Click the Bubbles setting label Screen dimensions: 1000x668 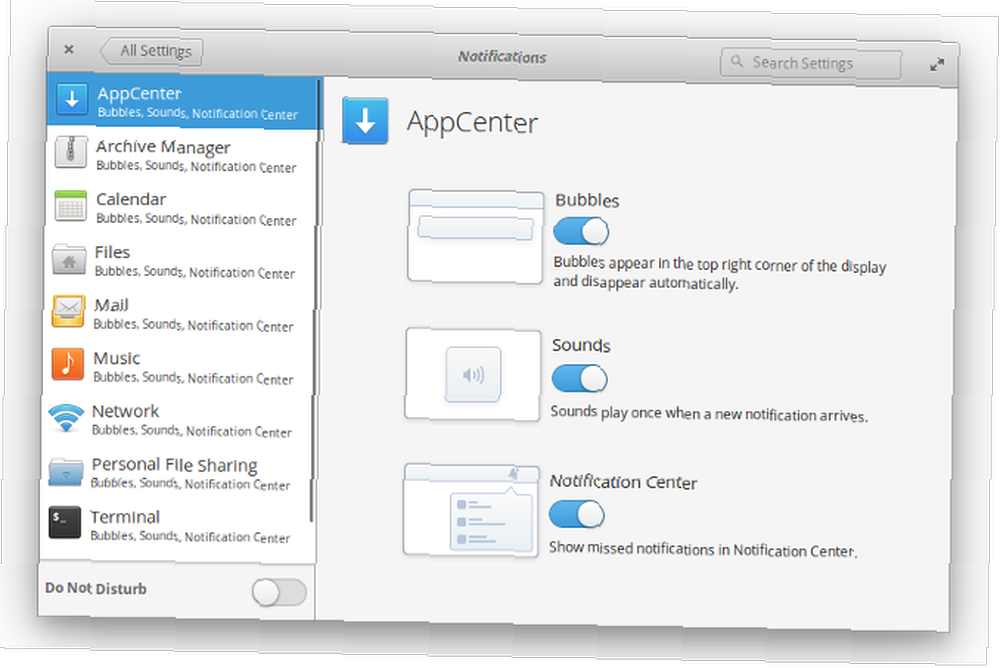587,200
